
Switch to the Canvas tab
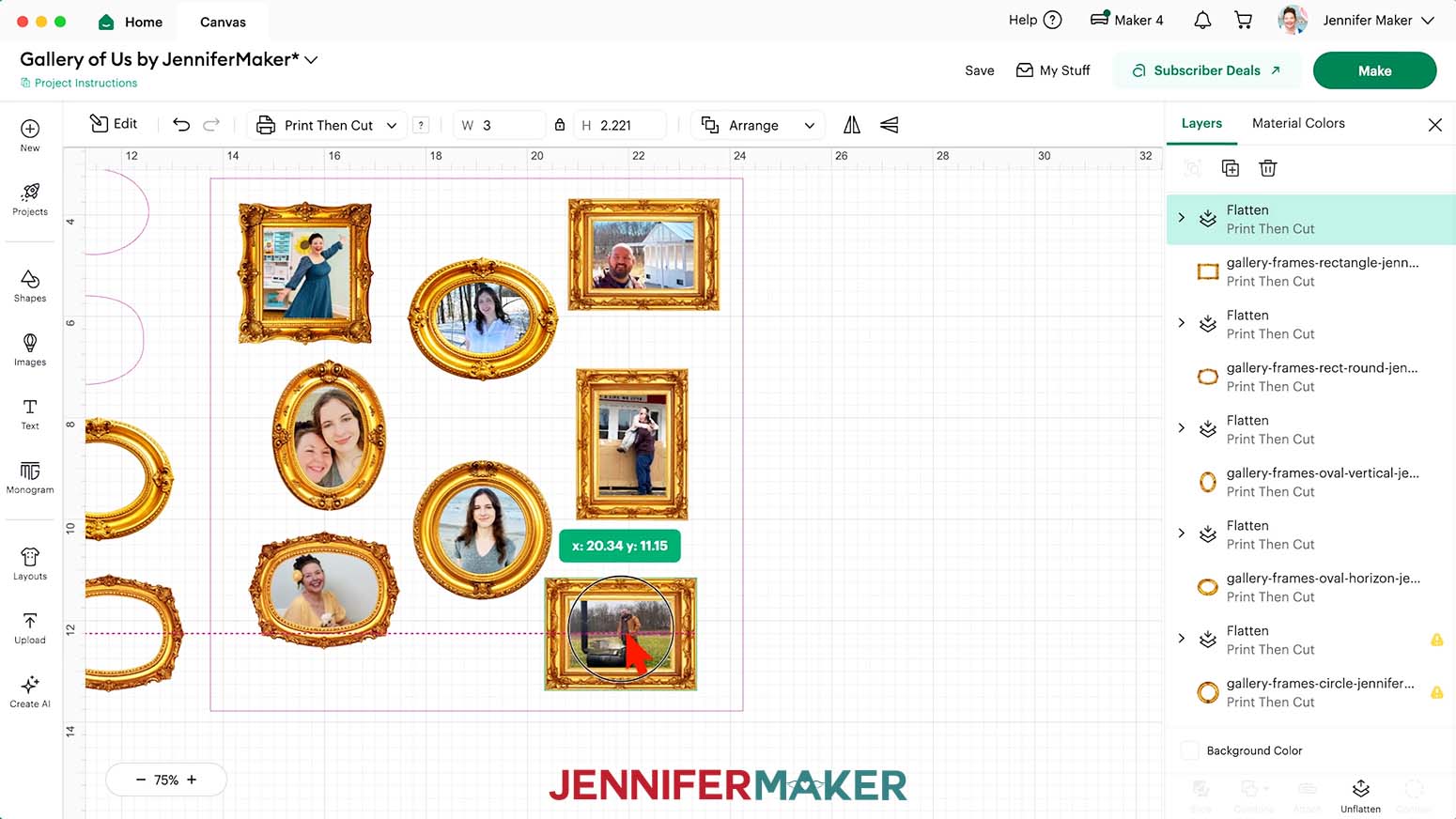[223, 22]
